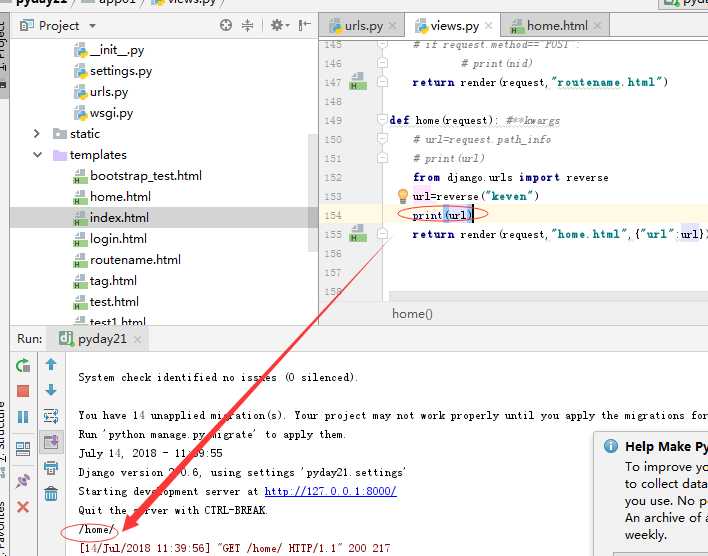Click the down arrow in Run console
The height and width of the screenshot is (556, 708).
coord(51,390)
